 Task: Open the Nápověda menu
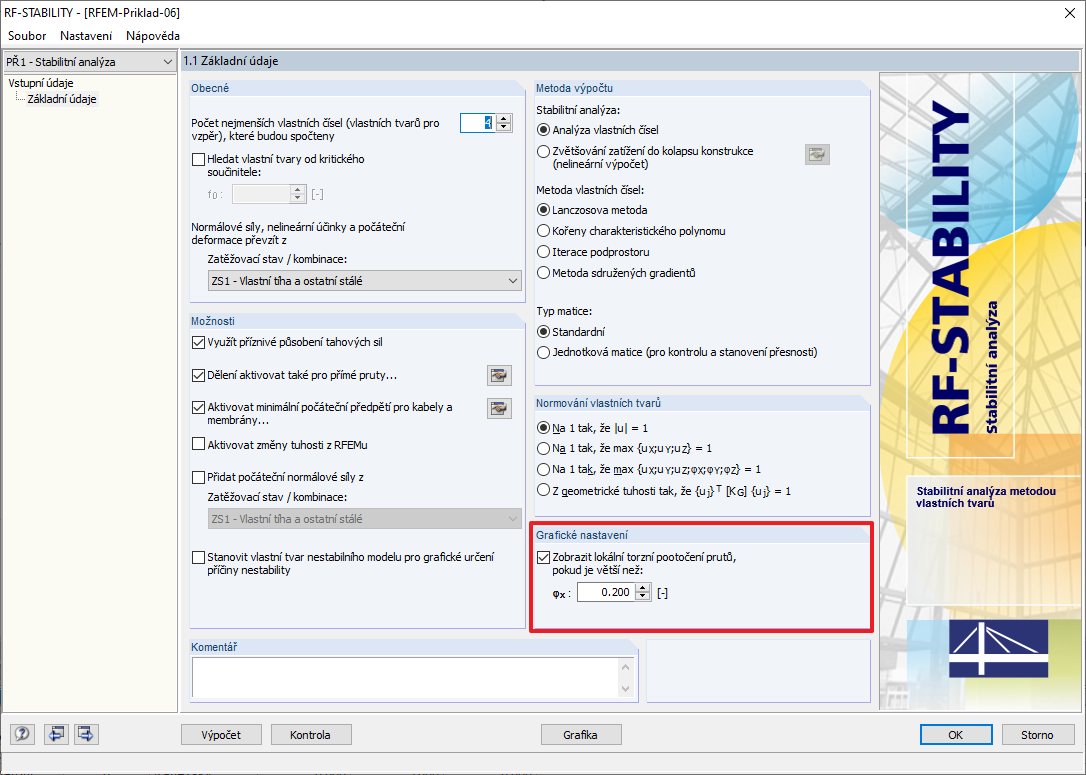pos(153,36)
